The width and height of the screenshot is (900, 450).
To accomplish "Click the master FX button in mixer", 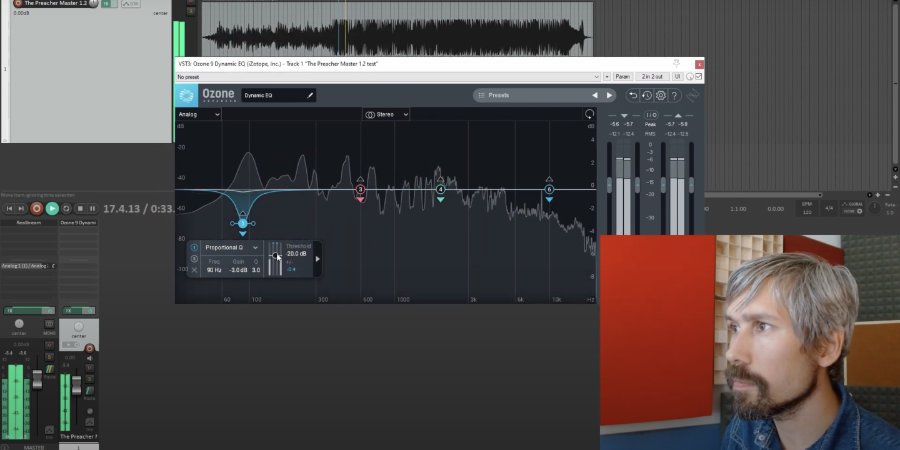I will pos(24,311).
